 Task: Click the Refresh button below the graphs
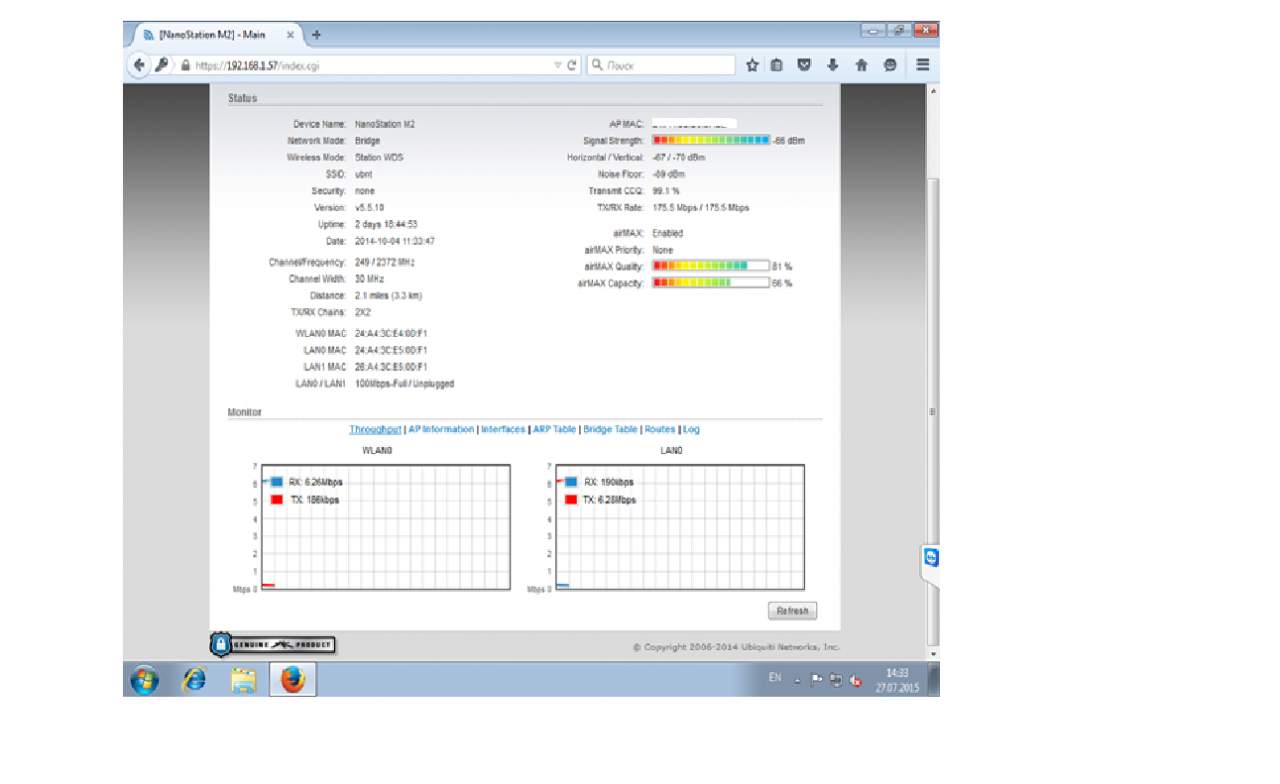coord(793,611)
